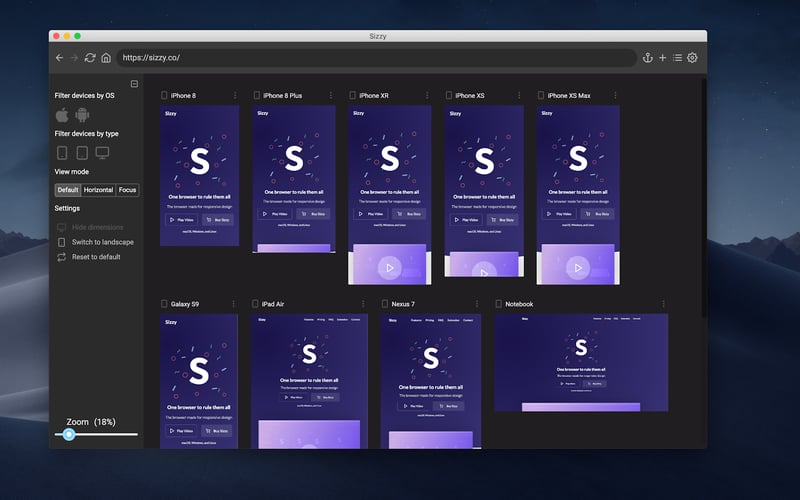Select Horizontal view mode
Viewport: 800px width, 500px height.
coord(98,190)
